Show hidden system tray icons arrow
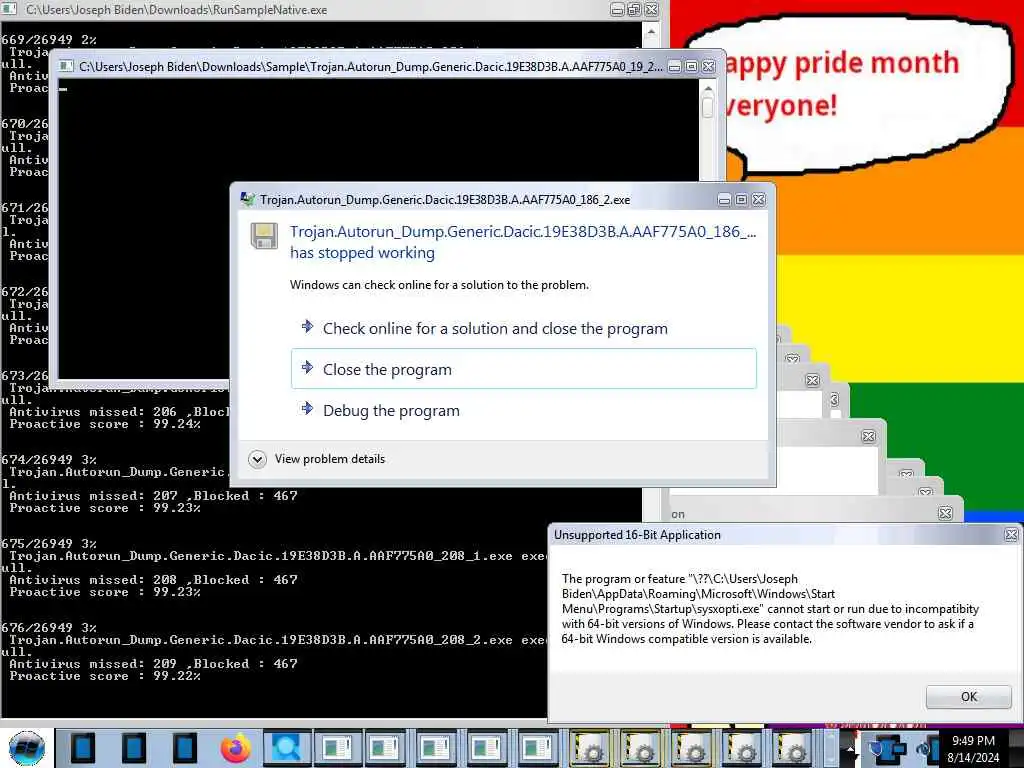The height and width of the screenshot is (768, 1024). (850, 748)
